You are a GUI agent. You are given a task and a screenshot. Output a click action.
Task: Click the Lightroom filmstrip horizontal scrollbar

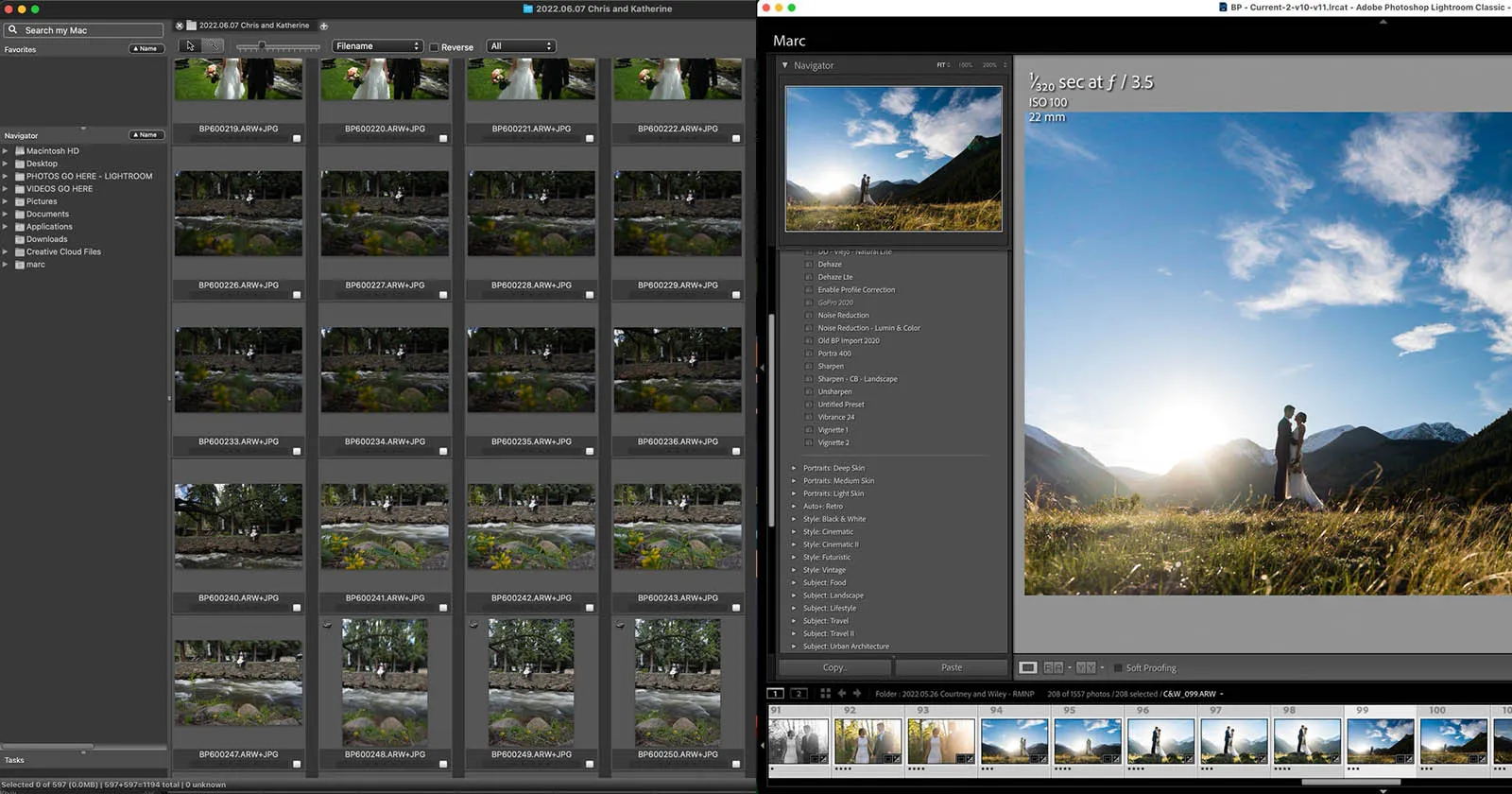[x=1351, y=782]
